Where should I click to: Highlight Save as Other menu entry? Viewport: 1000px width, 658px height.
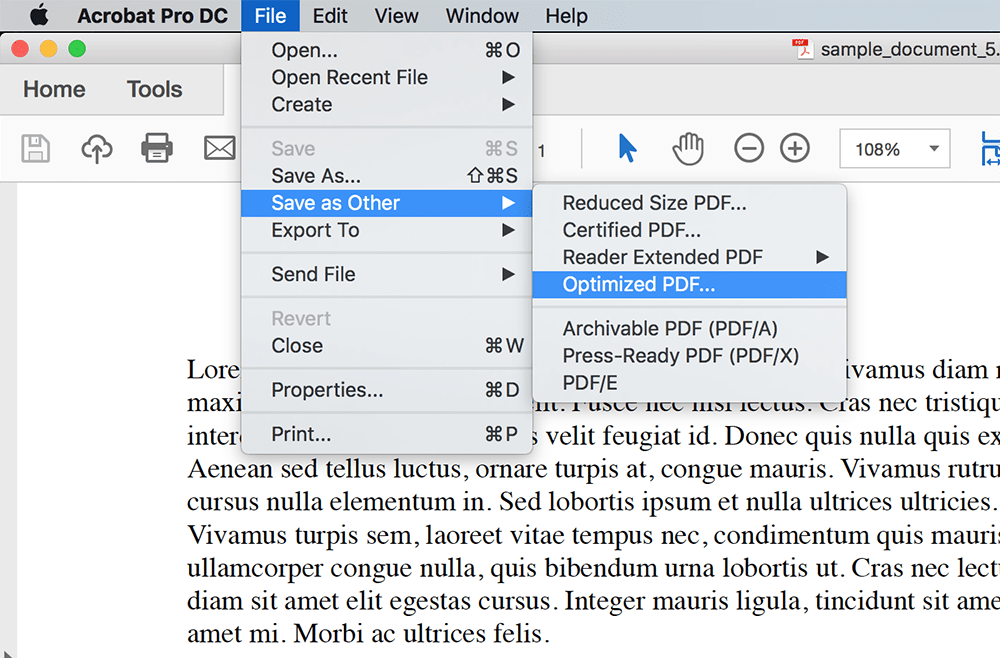[x=386, y=203]
